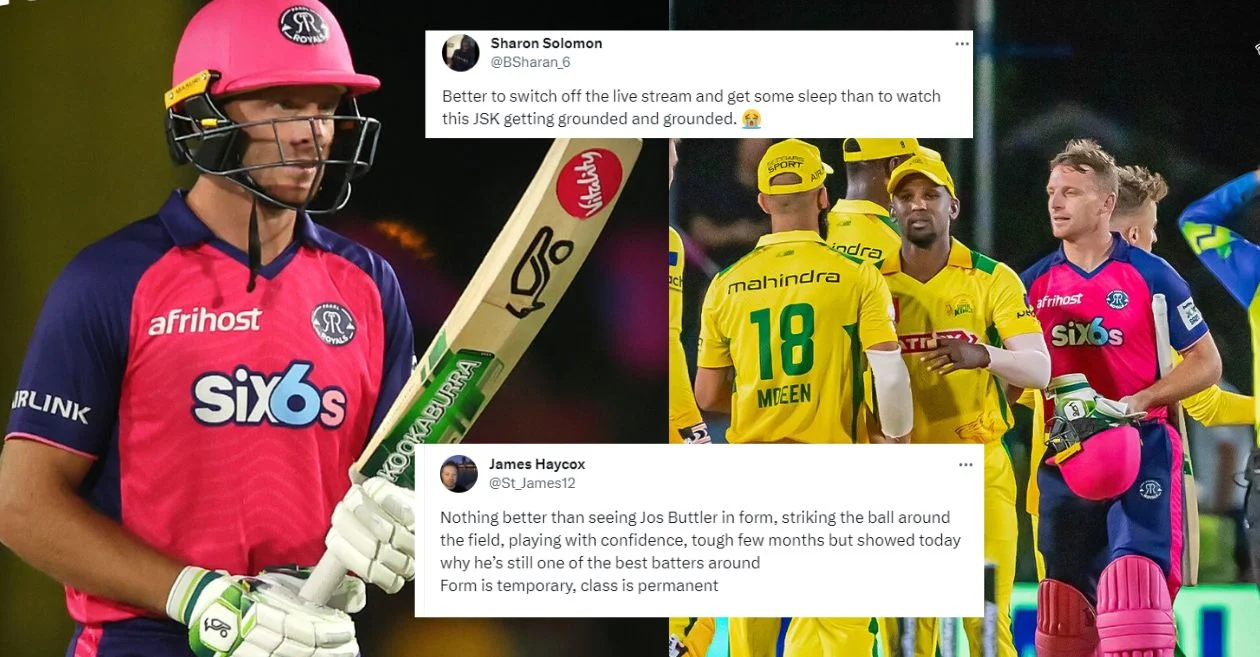Click the red Vitality logo on the bat

[x=589, y=183]
